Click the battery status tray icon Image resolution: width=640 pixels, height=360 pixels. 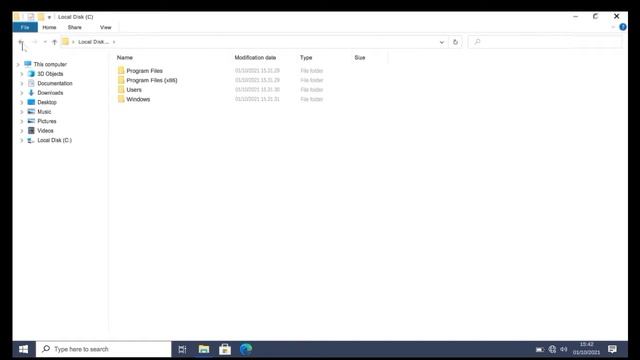click(x=540, y=350)
